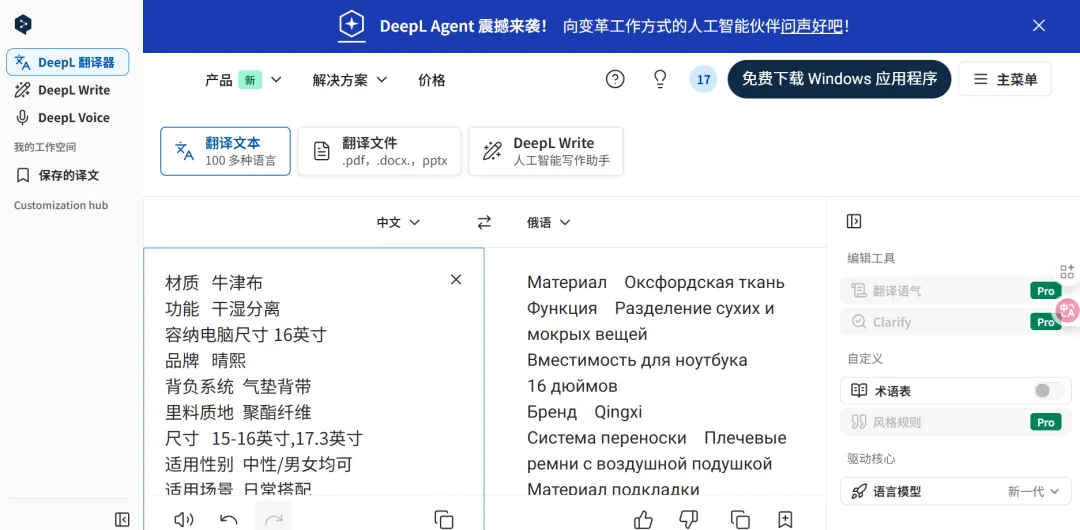Image resolution: width=1080 pixels, height=530 pixels.
Task: Click the 风格规则 Pro option
Action: click(x=955, y=422)
